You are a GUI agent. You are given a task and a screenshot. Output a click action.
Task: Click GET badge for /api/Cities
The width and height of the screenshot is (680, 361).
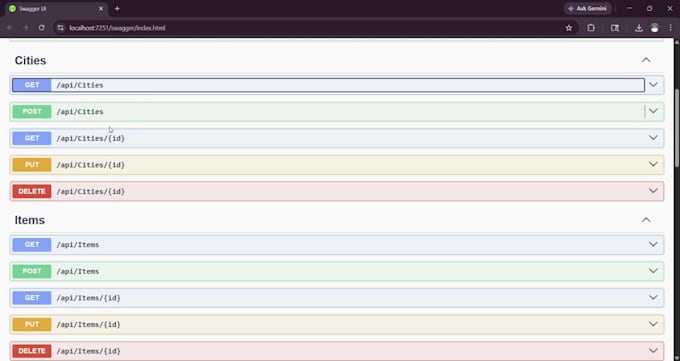[32, 85]
